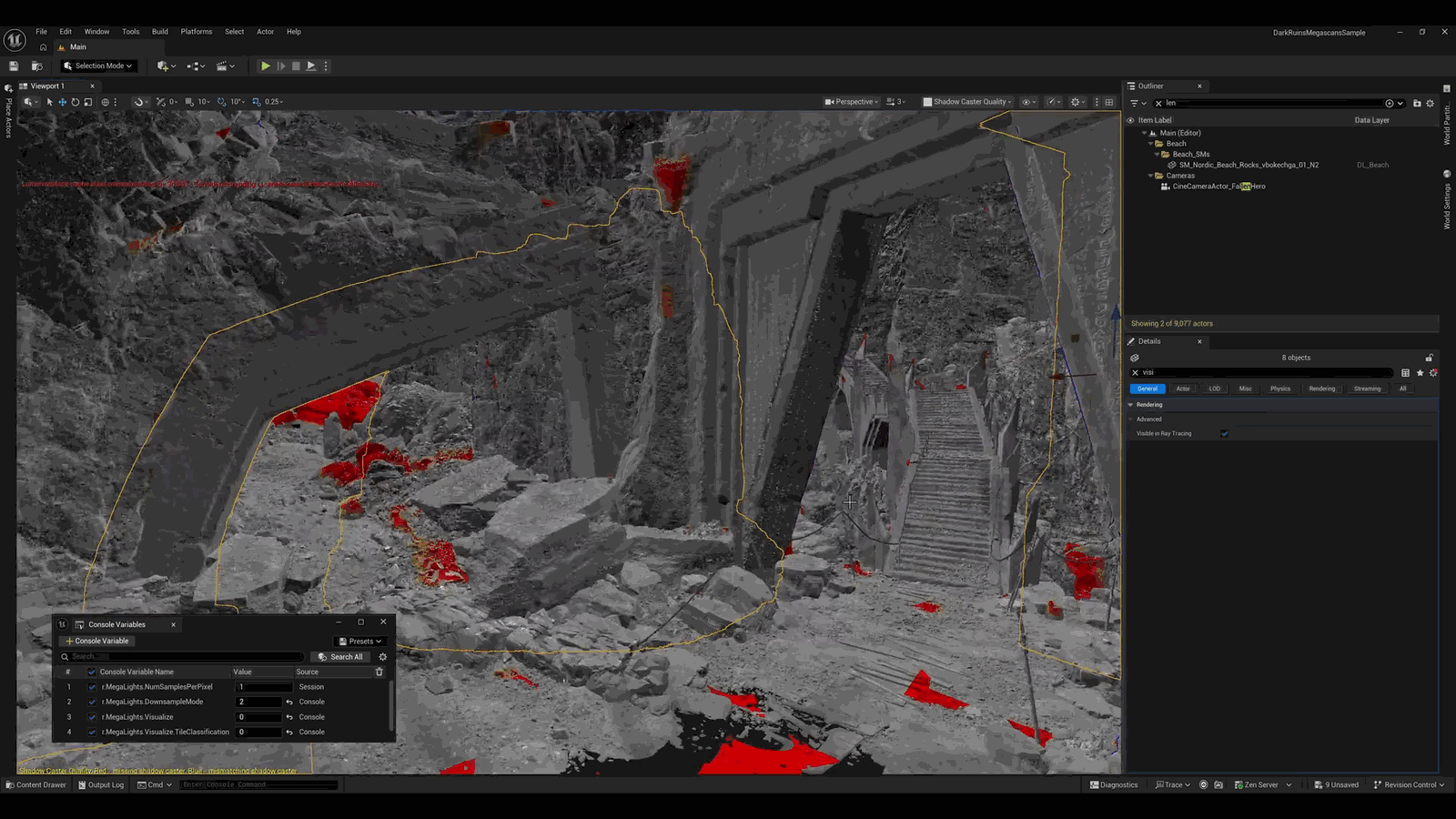The width and height of the screenshot is (1456, 819).
Task: Click the Enter Console Command input field
Action: [259, 784]
